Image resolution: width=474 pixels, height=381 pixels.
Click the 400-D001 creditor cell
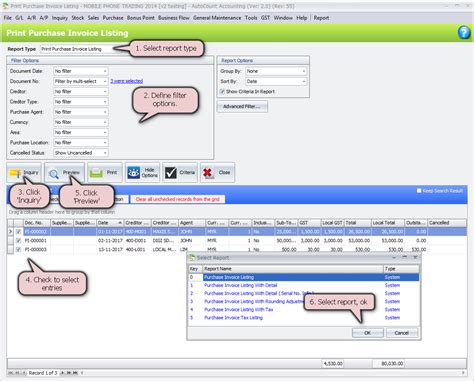coord(137,240)
